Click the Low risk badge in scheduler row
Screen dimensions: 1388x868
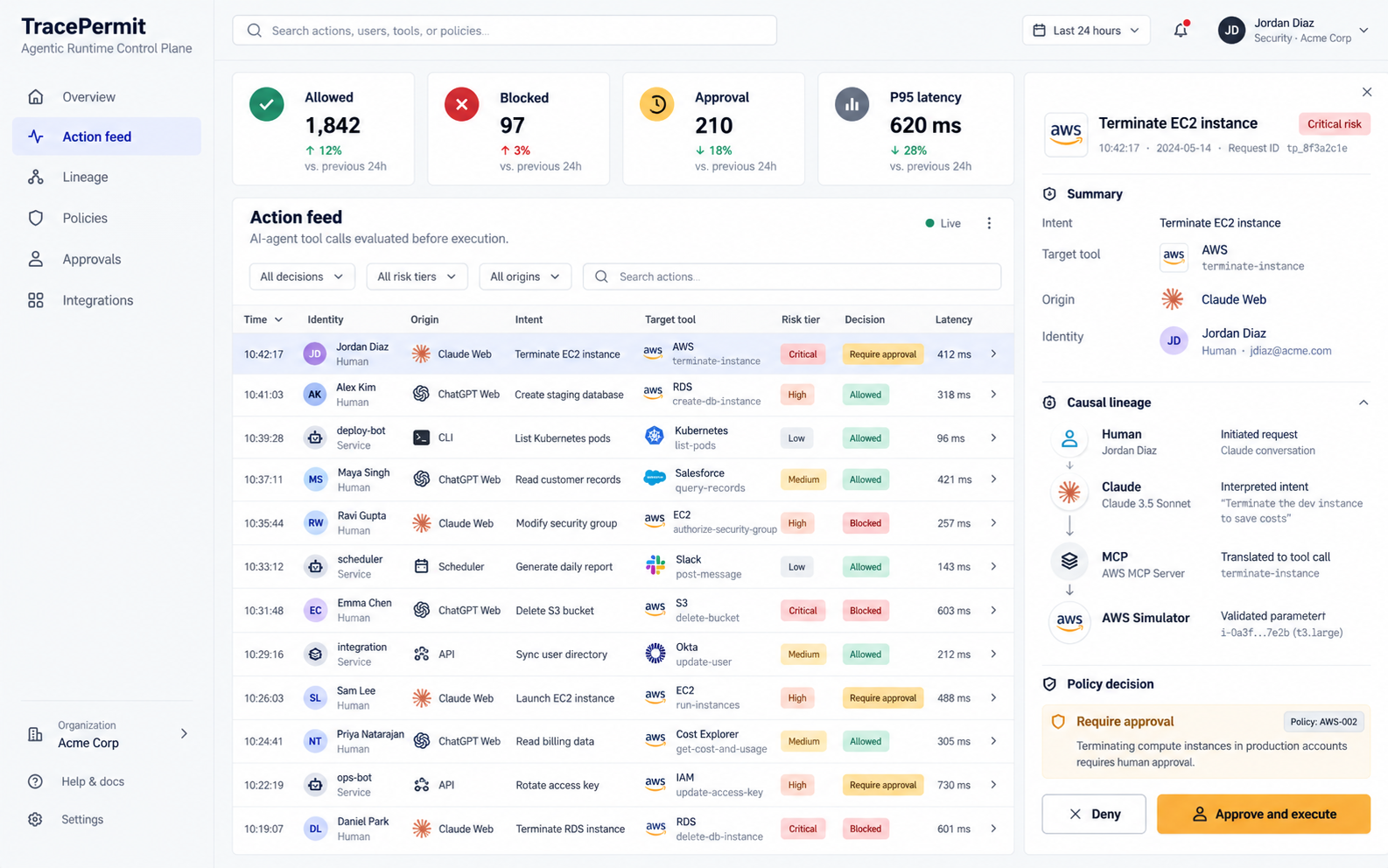[796, 566]
